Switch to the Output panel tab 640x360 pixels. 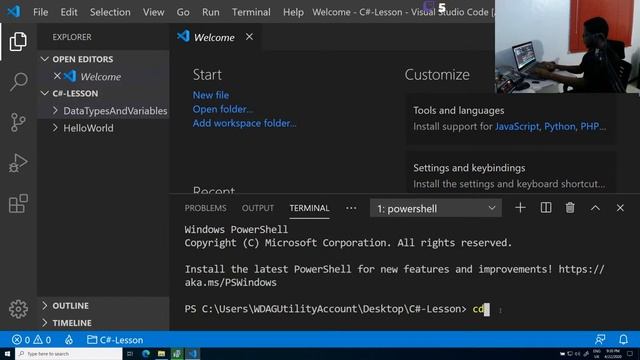coord(258,208)
